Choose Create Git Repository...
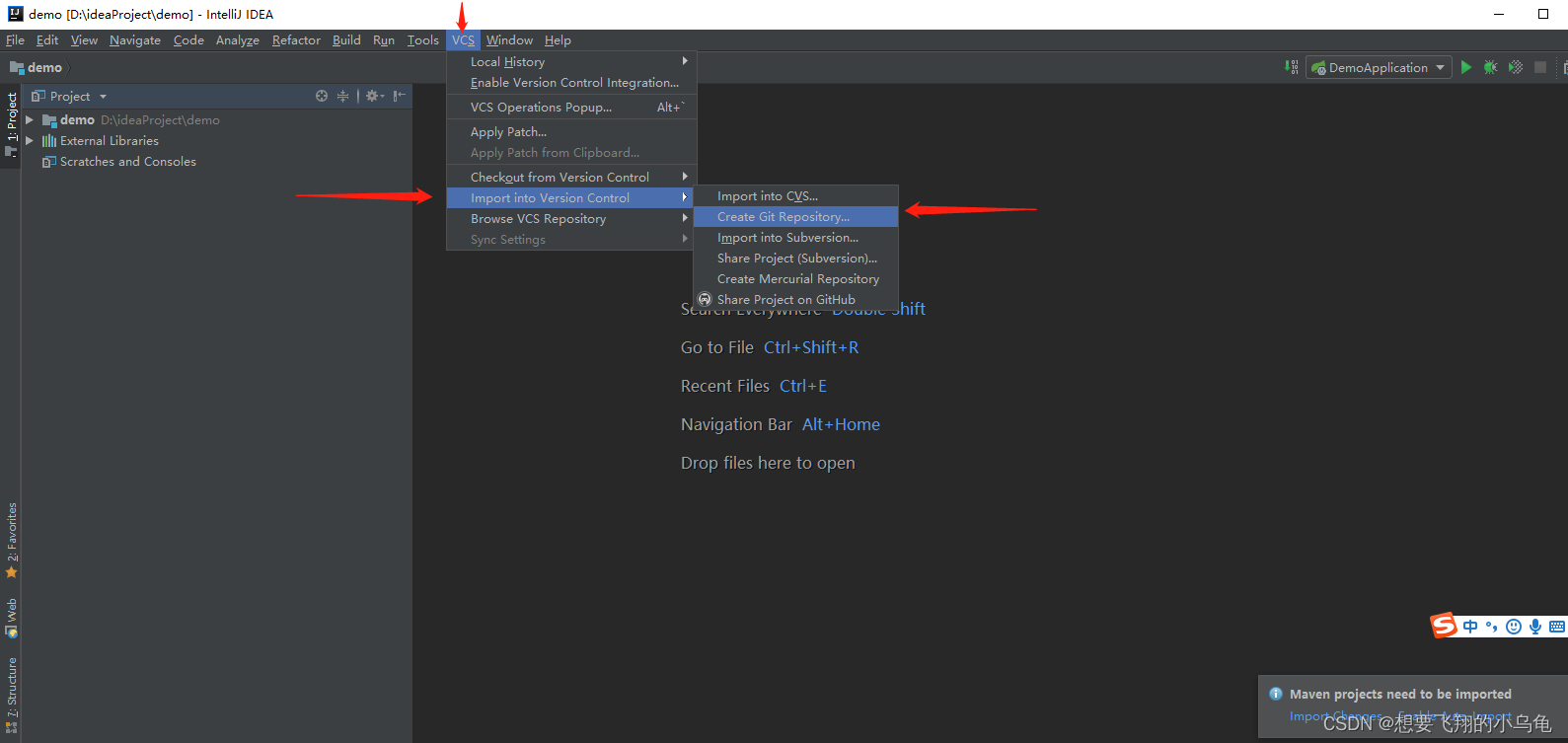This screenshot has width=1568, height=743. (795, 217)
